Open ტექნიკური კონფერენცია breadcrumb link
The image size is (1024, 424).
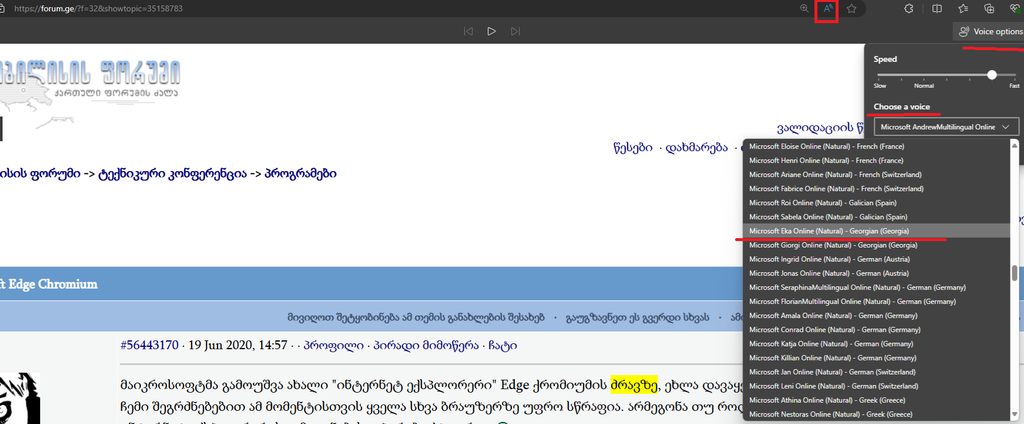[172, 174]
